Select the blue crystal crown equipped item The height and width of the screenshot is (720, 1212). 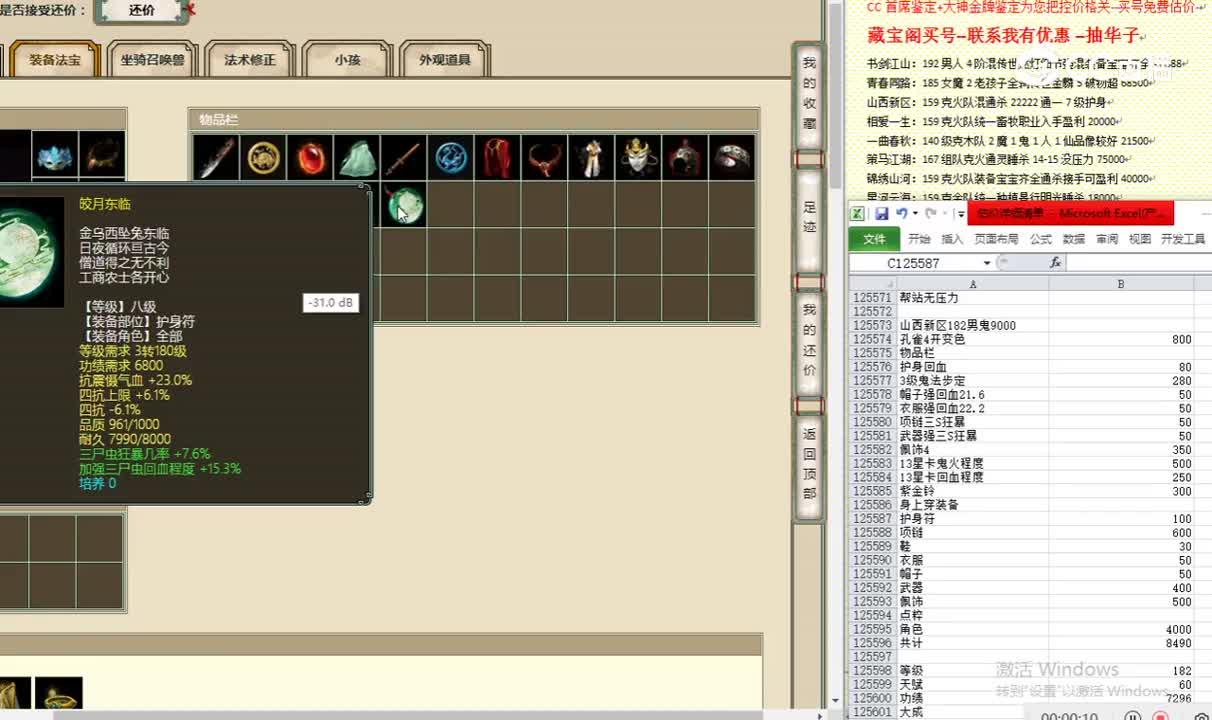tap(55, 155)
